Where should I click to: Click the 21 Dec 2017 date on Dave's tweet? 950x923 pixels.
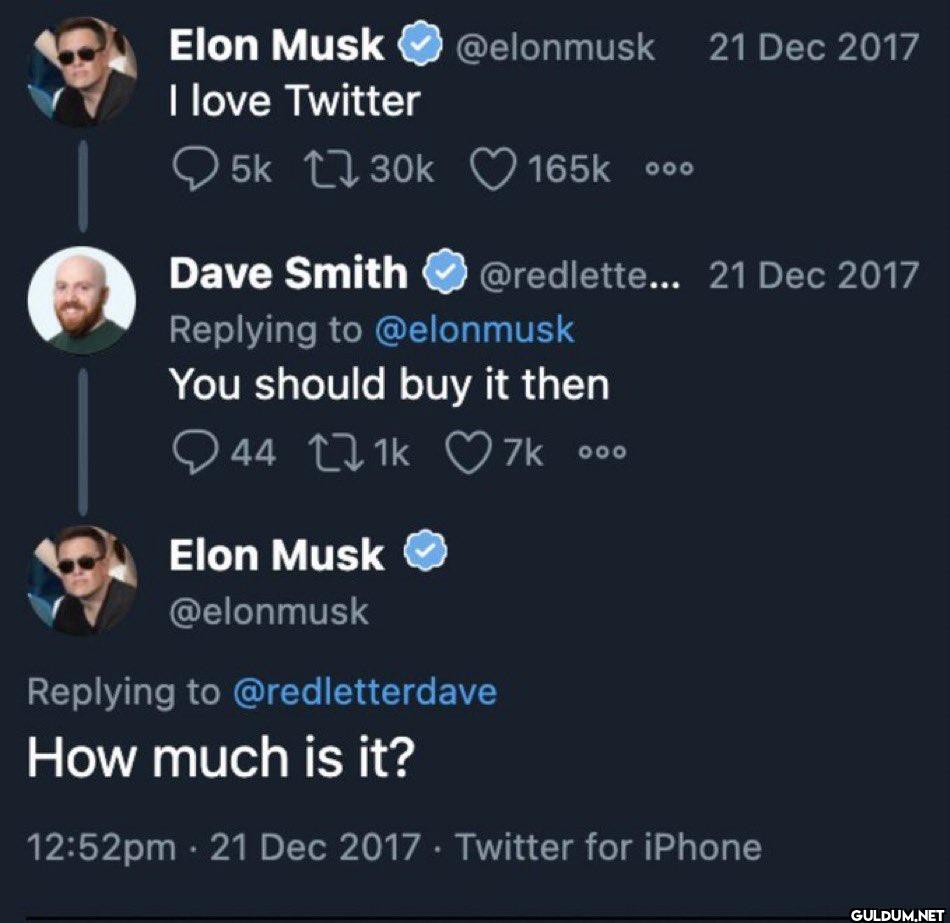click(x=814, y=276)
